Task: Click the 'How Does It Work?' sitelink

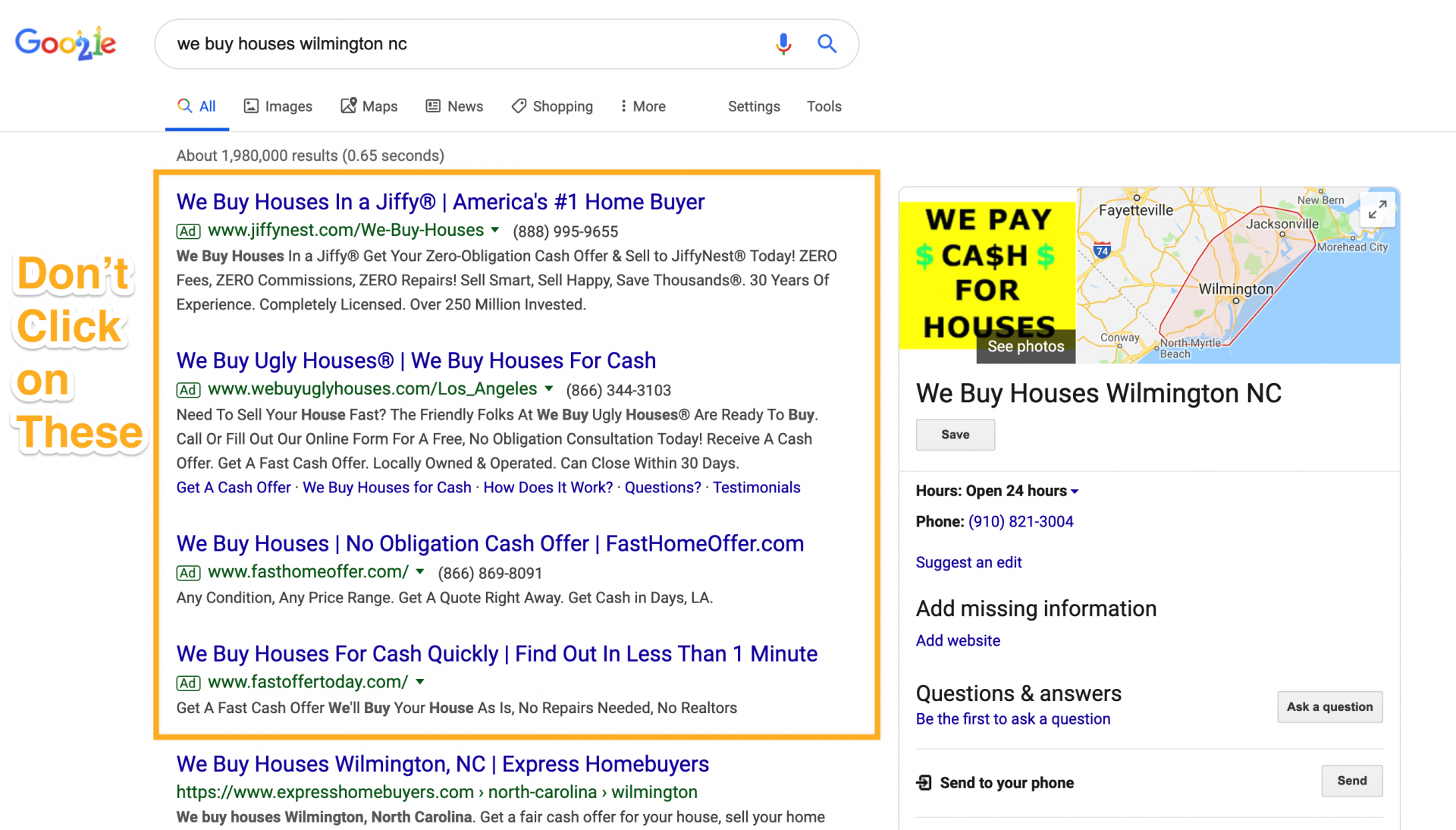Action: point(548,487)
